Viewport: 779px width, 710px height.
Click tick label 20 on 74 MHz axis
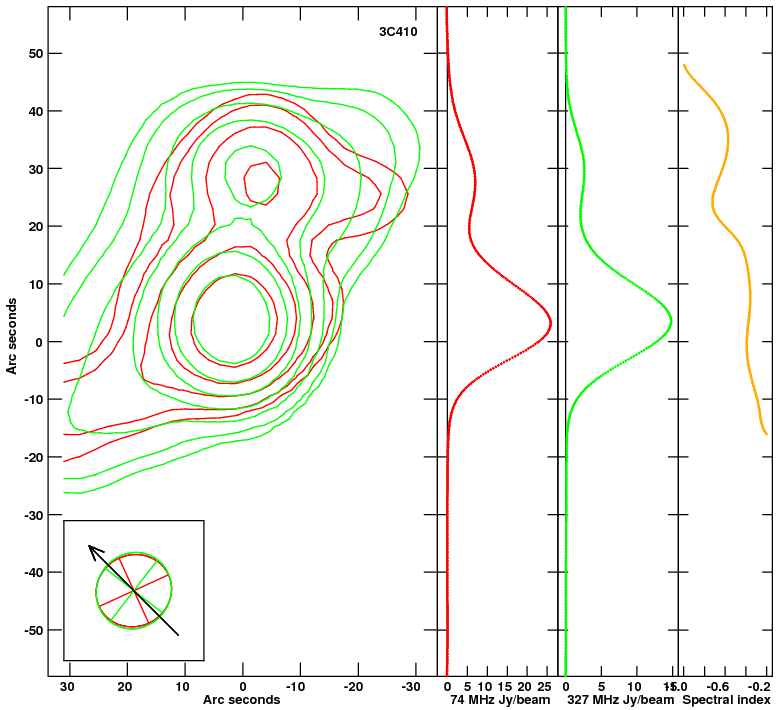525,687
